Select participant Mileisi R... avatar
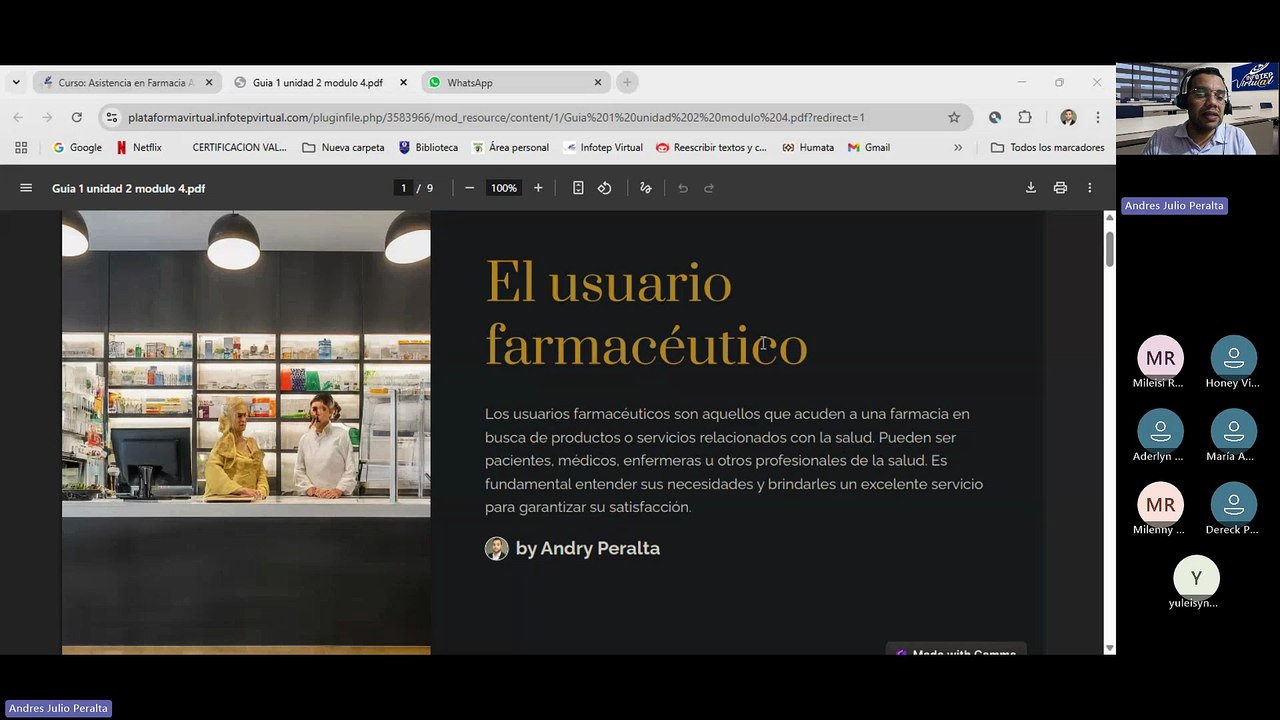Viewport: 1280px width, 720px height. click(1160, 358)
